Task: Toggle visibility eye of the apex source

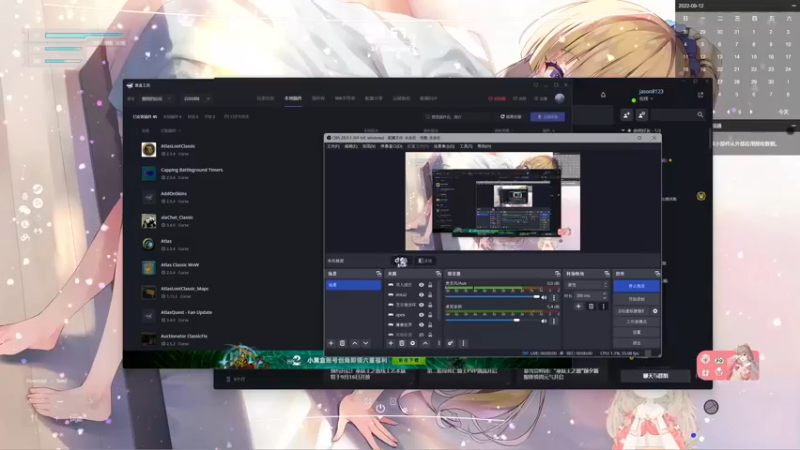Action: [x=421, y=315]
